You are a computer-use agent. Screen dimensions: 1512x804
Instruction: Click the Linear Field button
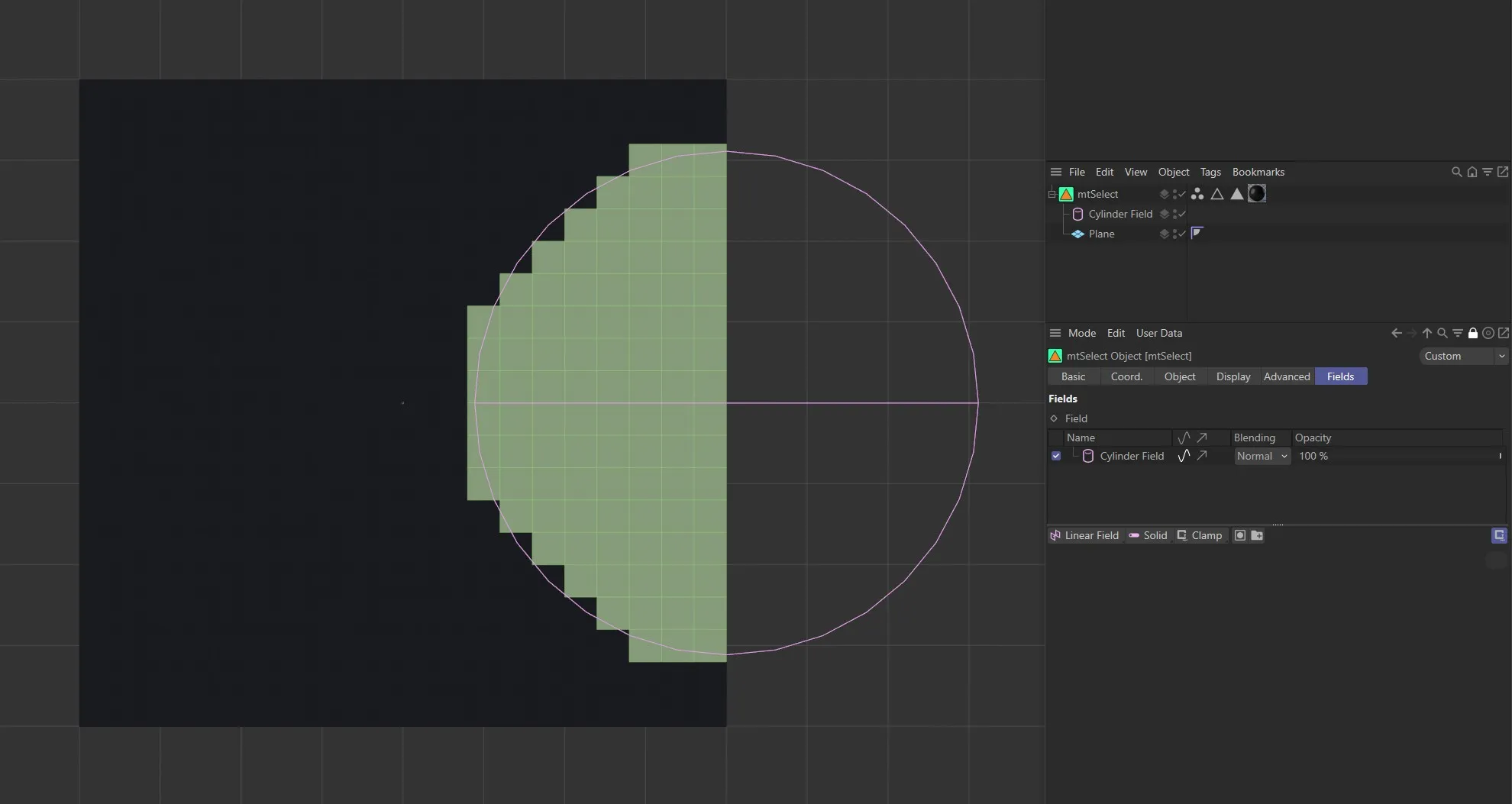point(1084,535)
